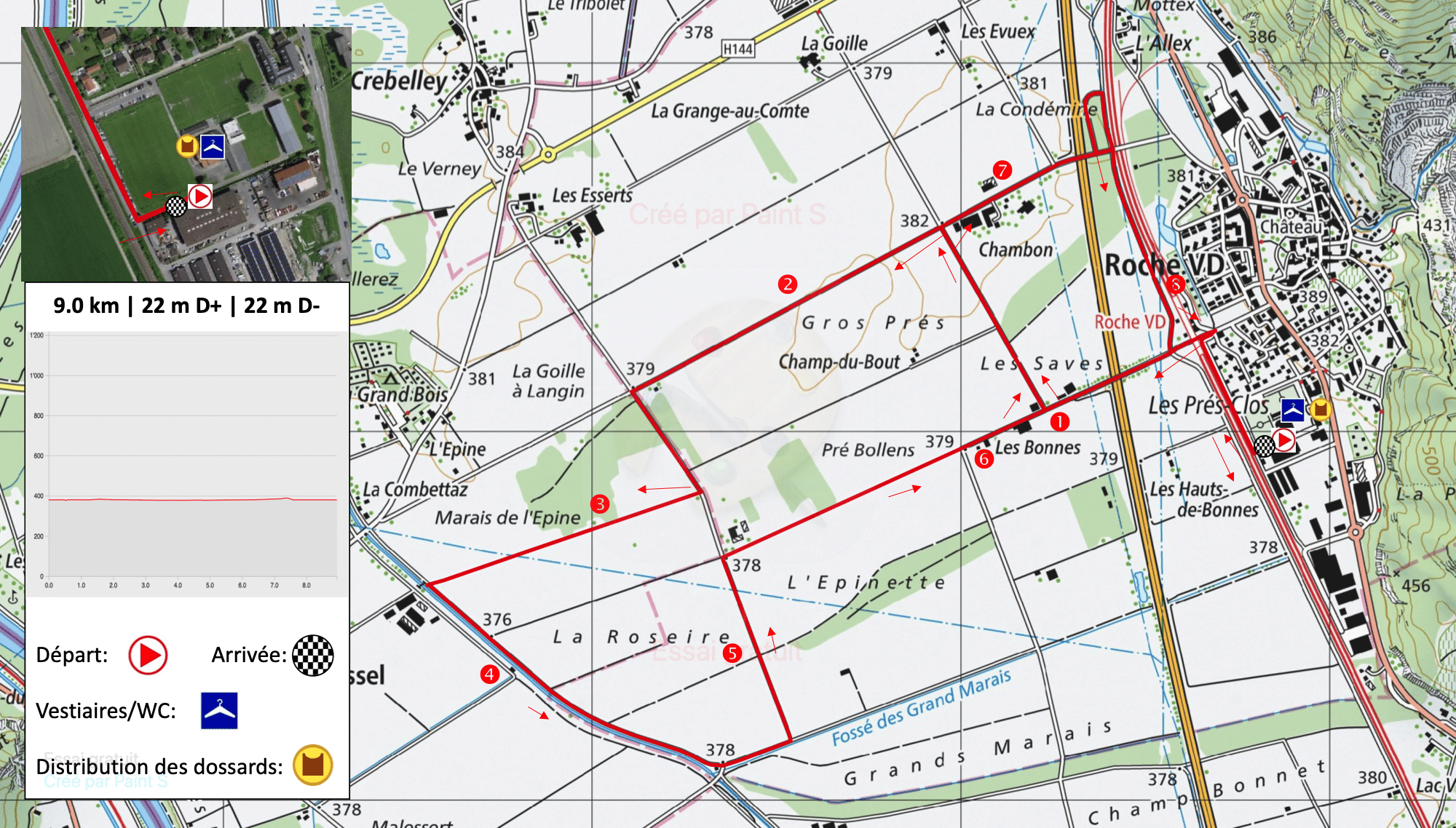Click the start play icon on the main map

click(x=1285, y=439)
